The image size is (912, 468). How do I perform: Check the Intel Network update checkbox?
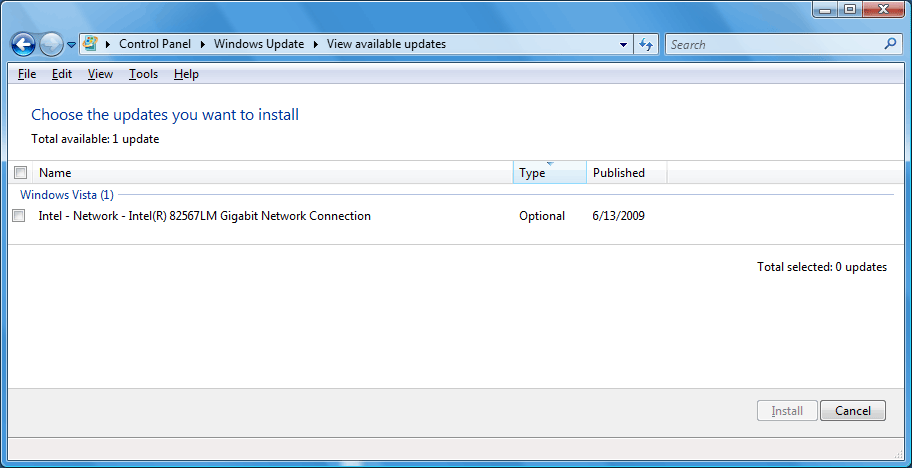coord(19,216)
